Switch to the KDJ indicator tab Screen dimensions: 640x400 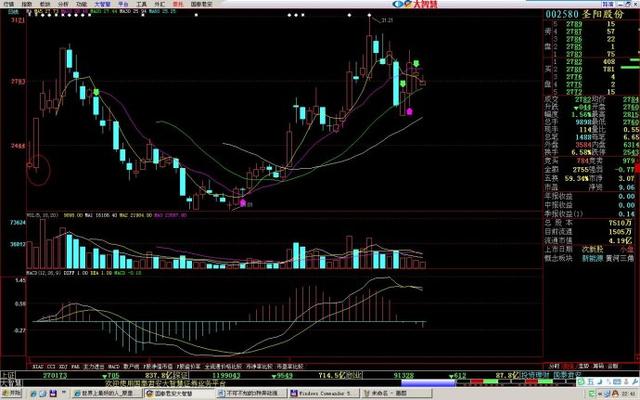click(64, 367)
